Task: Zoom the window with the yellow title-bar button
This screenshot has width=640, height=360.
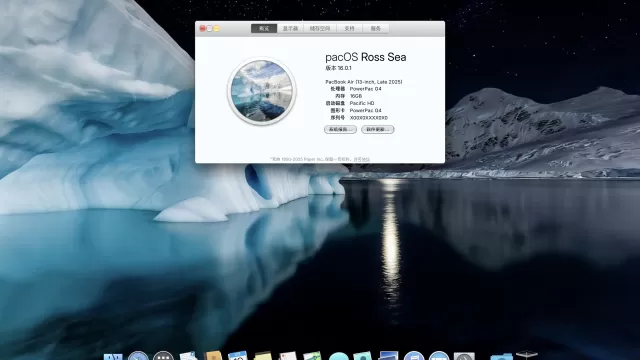Action: 216,29
